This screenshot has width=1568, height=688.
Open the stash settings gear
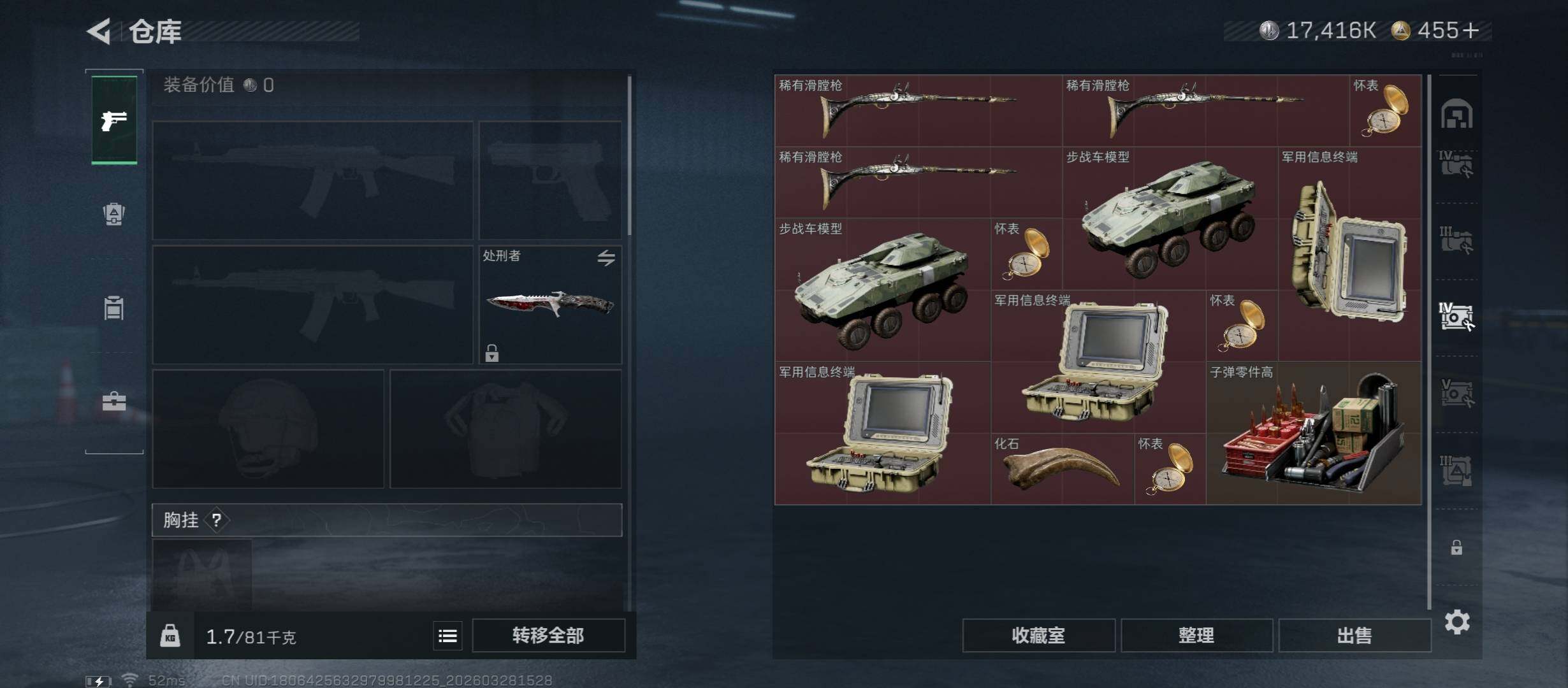1457,622
